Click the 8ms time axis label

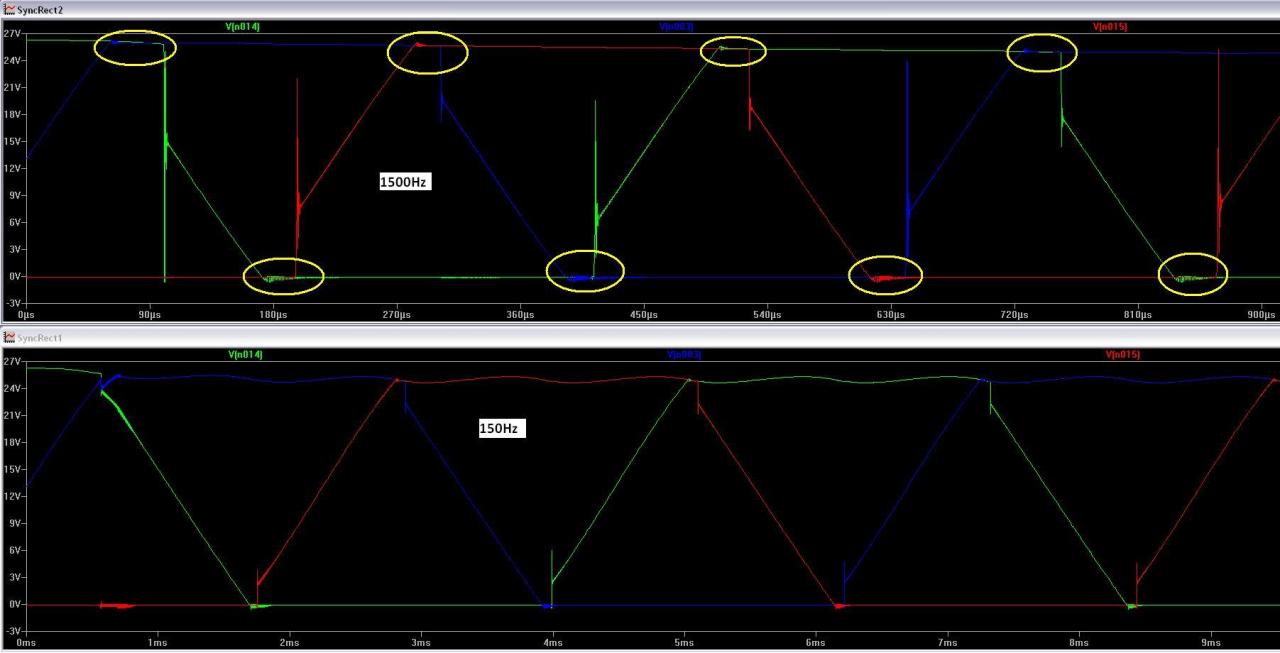click(x=1079, y=643)
